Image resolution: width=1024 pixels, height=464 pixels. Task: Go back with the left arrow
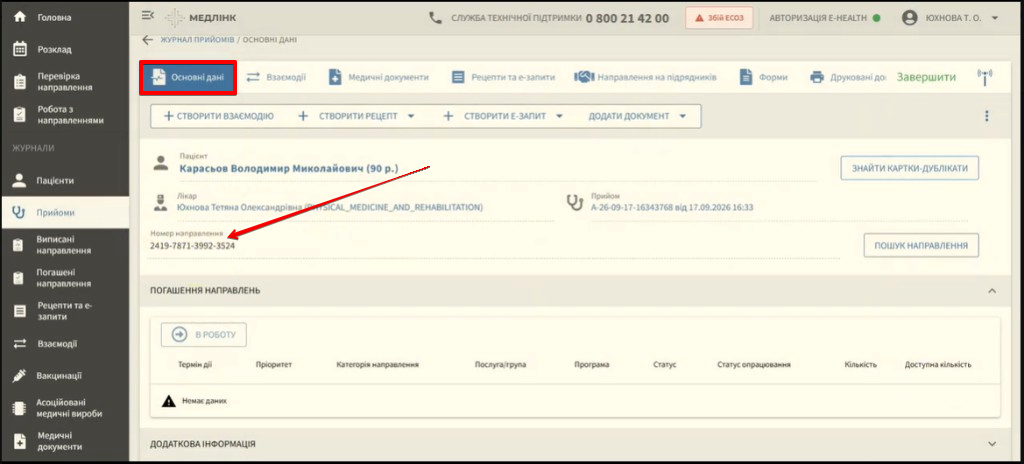click(148, 40)
